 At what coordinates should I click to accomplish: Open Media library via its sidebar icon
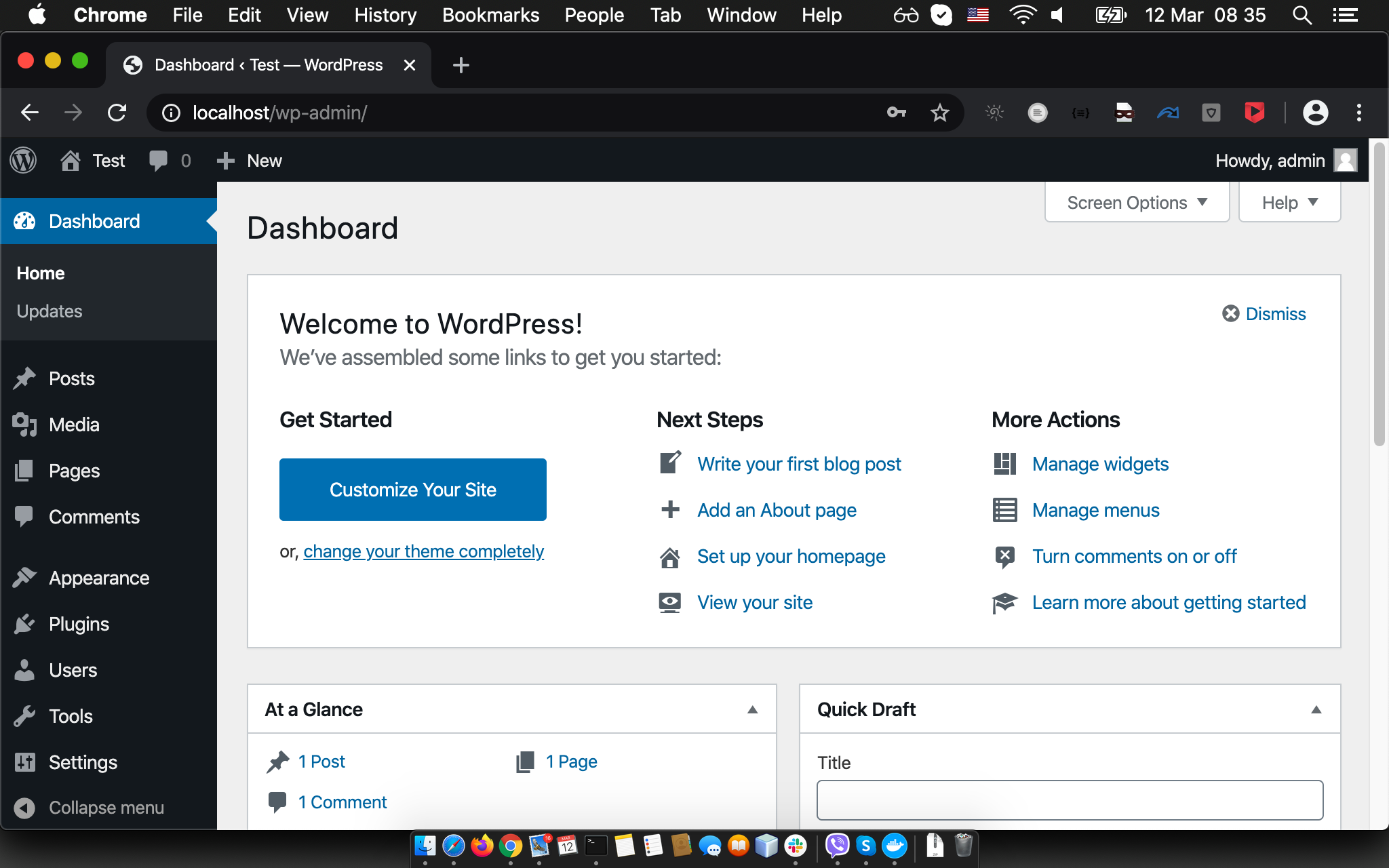coord(25,425)
